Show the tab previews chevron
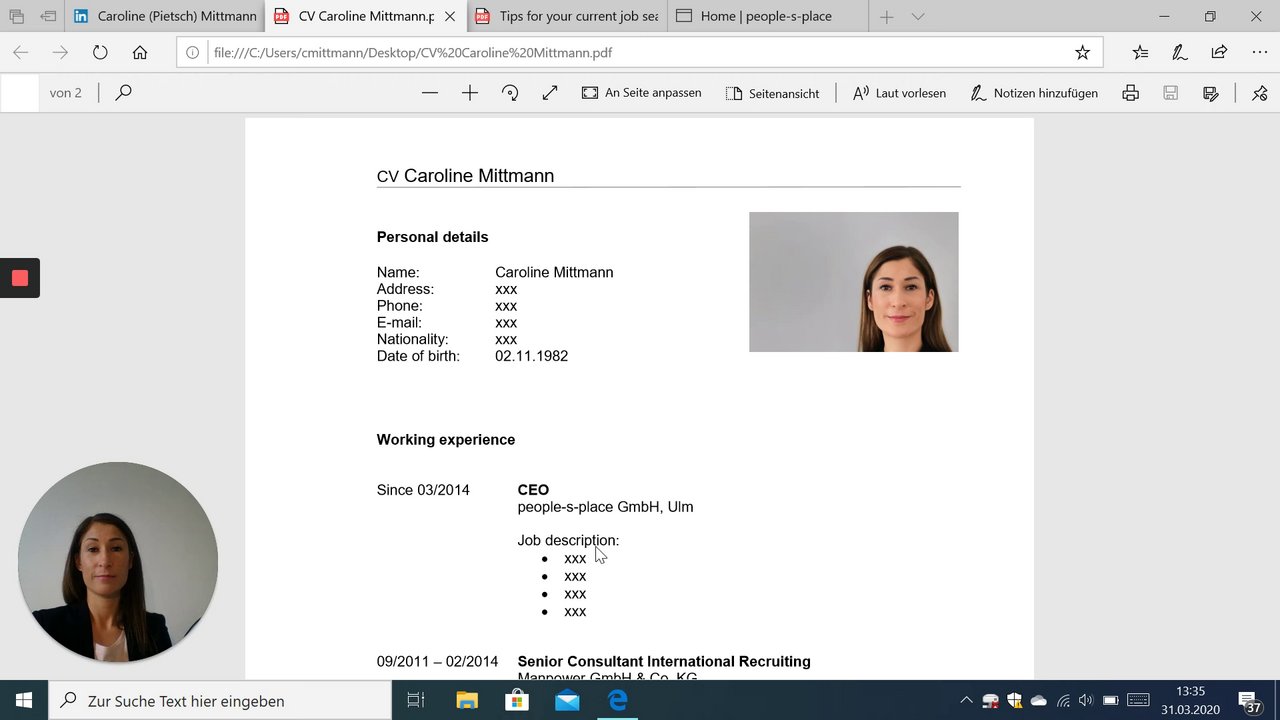This screenshot has width=1280, height=720. [x=918, y=16]
